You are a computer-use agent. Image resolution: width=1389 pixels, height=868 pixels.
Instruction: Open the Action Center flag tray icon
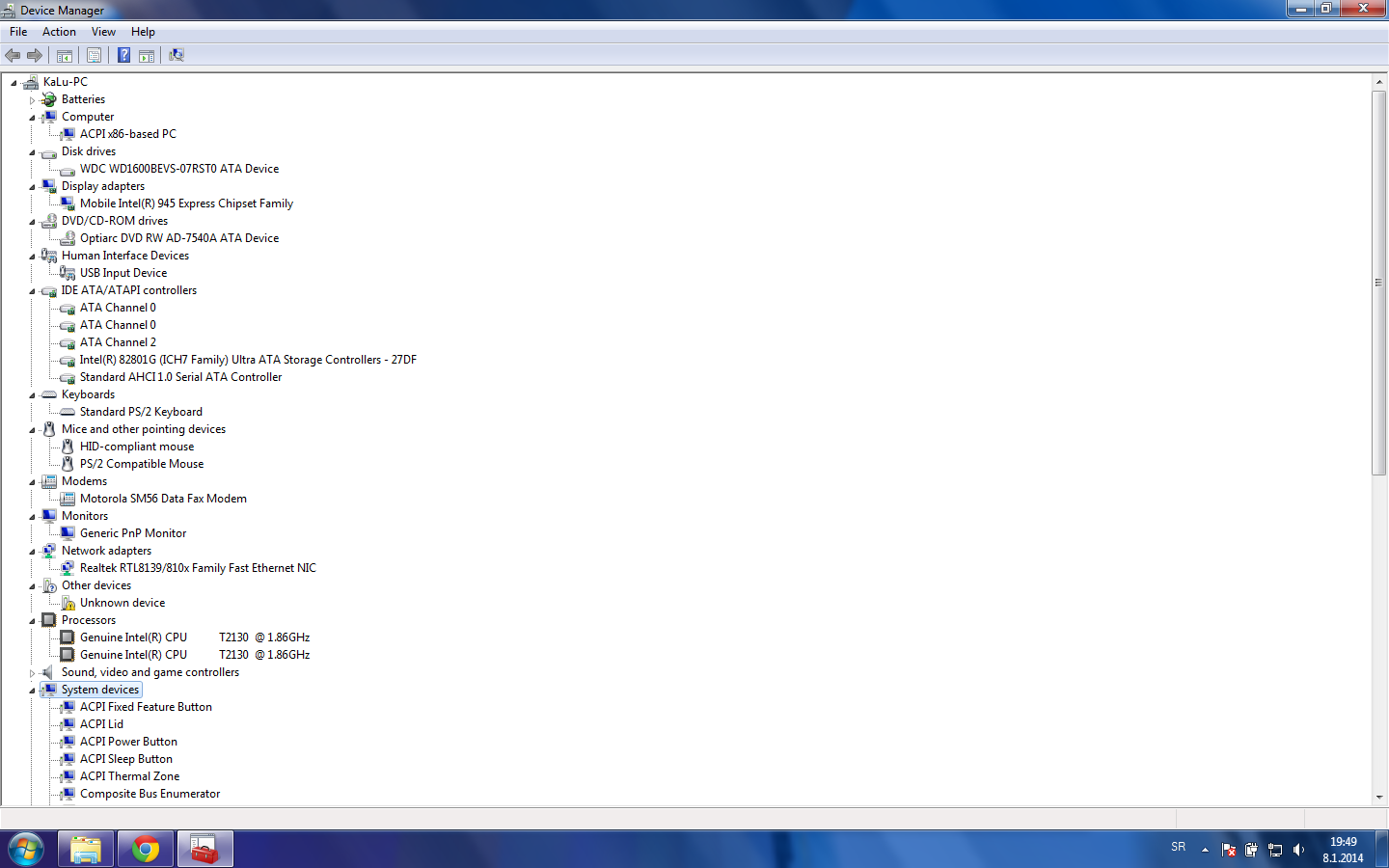(1228, 850)
